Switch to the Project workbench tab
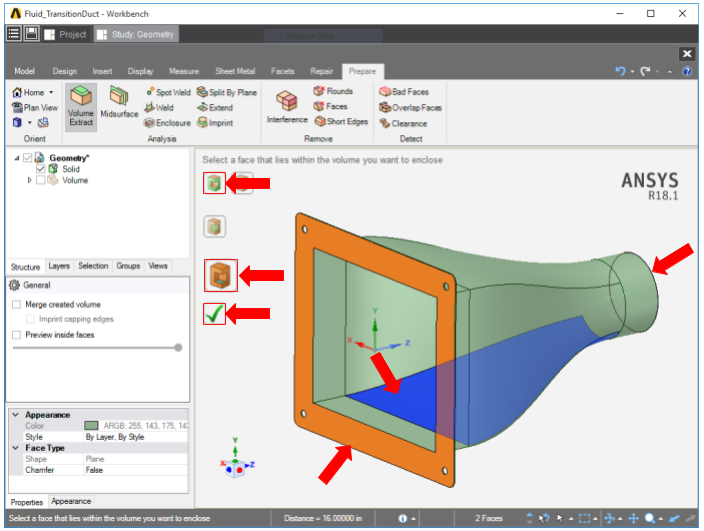704x531 pixels. 66,34
